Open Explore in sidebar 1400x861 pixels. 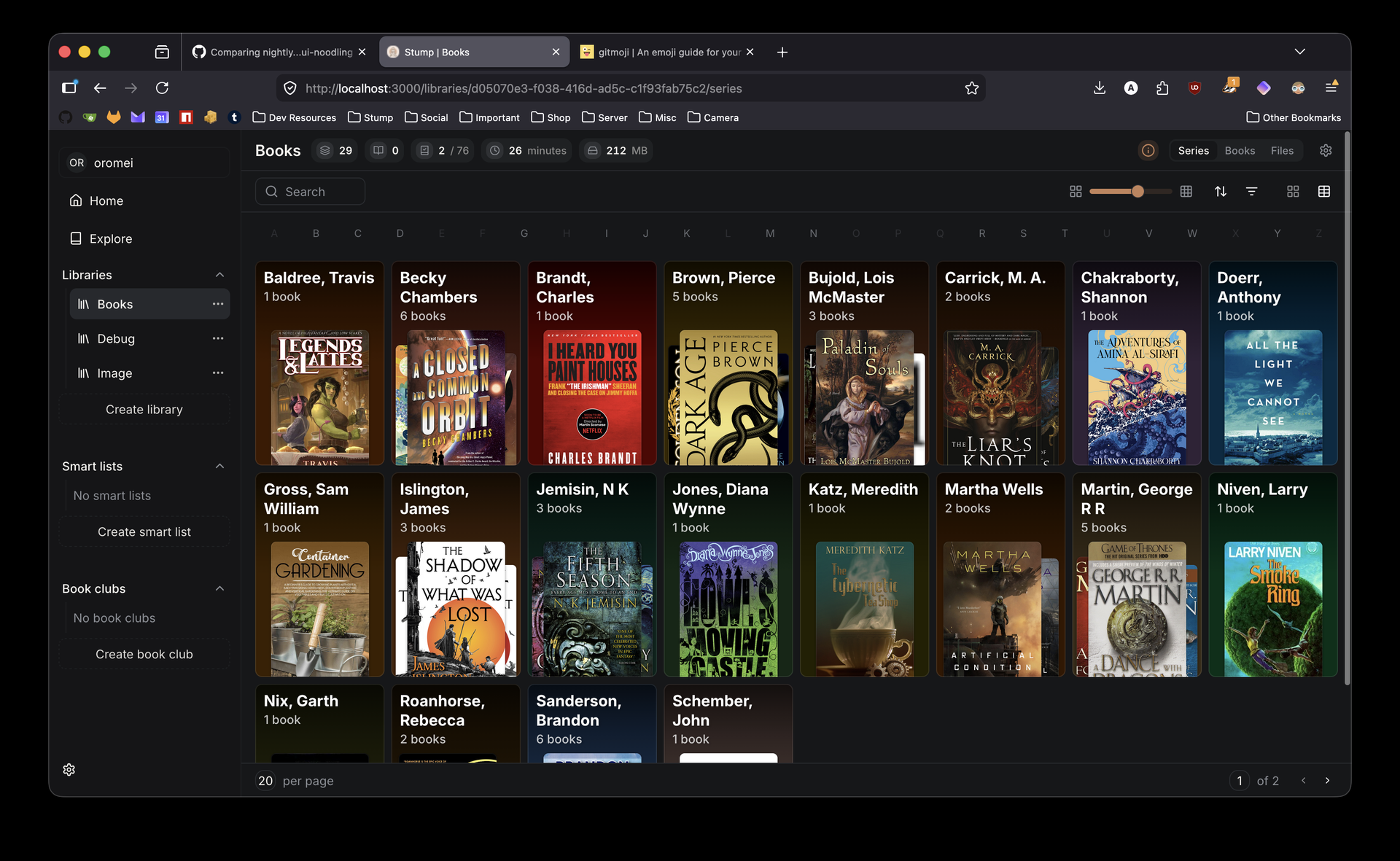point(144,238)
